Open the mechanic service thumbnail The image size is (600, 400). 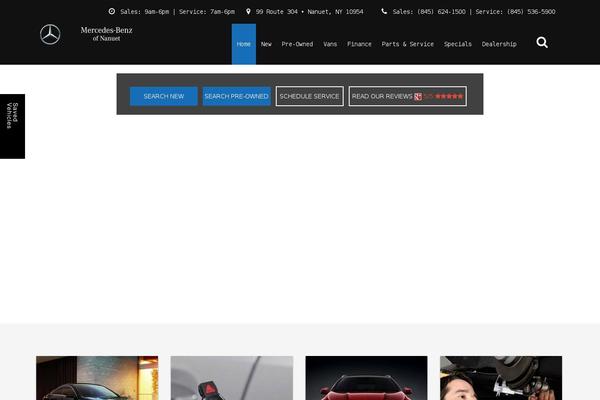click(501, 378)
